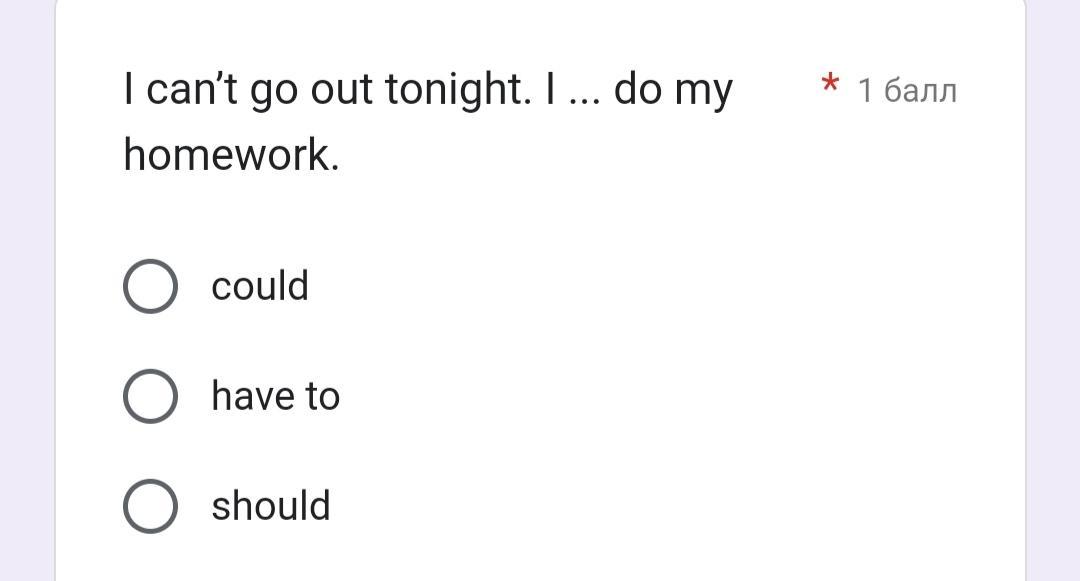The width and height of the screenshot is (1080, 581).
Task: Click the words "do my" in the question
Action: click(x=672, y=90)
